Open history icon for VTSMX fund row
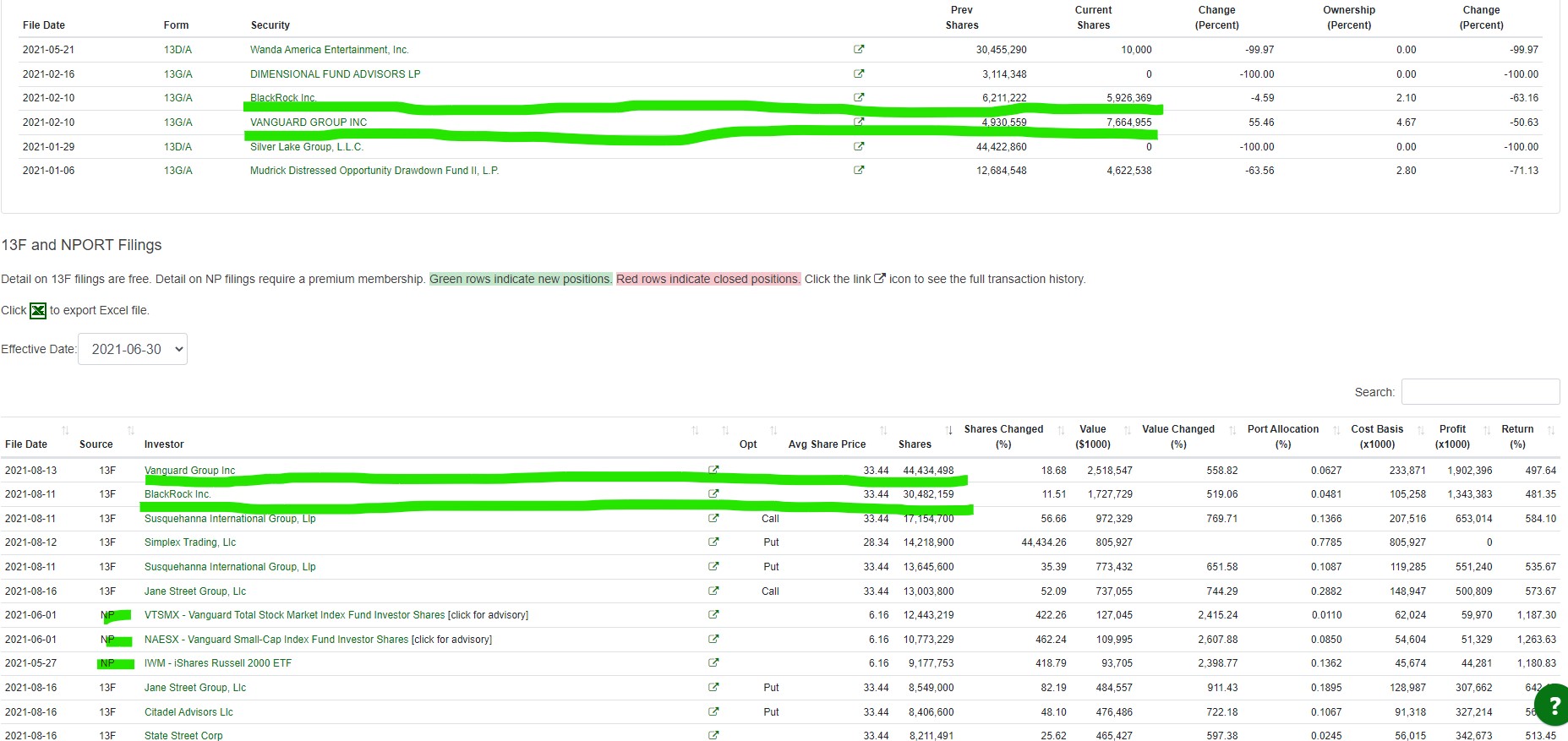Viewport: 1568px width, 741px height. pyautogui.click(x=713, y=614)
